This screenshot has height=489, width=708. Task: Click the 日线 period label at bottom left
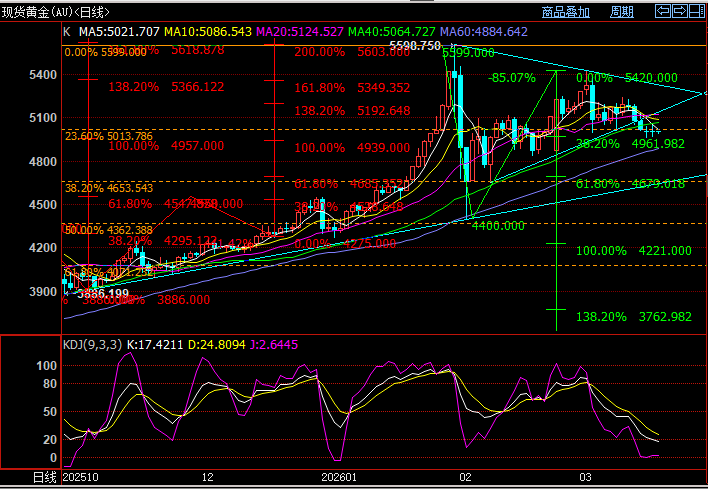click(x=44, y=479)
